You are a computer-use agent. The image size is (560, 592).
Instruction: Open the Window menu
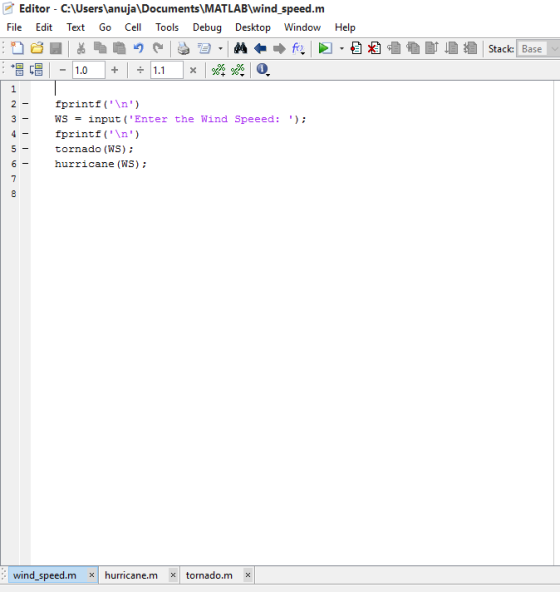pyautogui.click(x=302, y=27)
